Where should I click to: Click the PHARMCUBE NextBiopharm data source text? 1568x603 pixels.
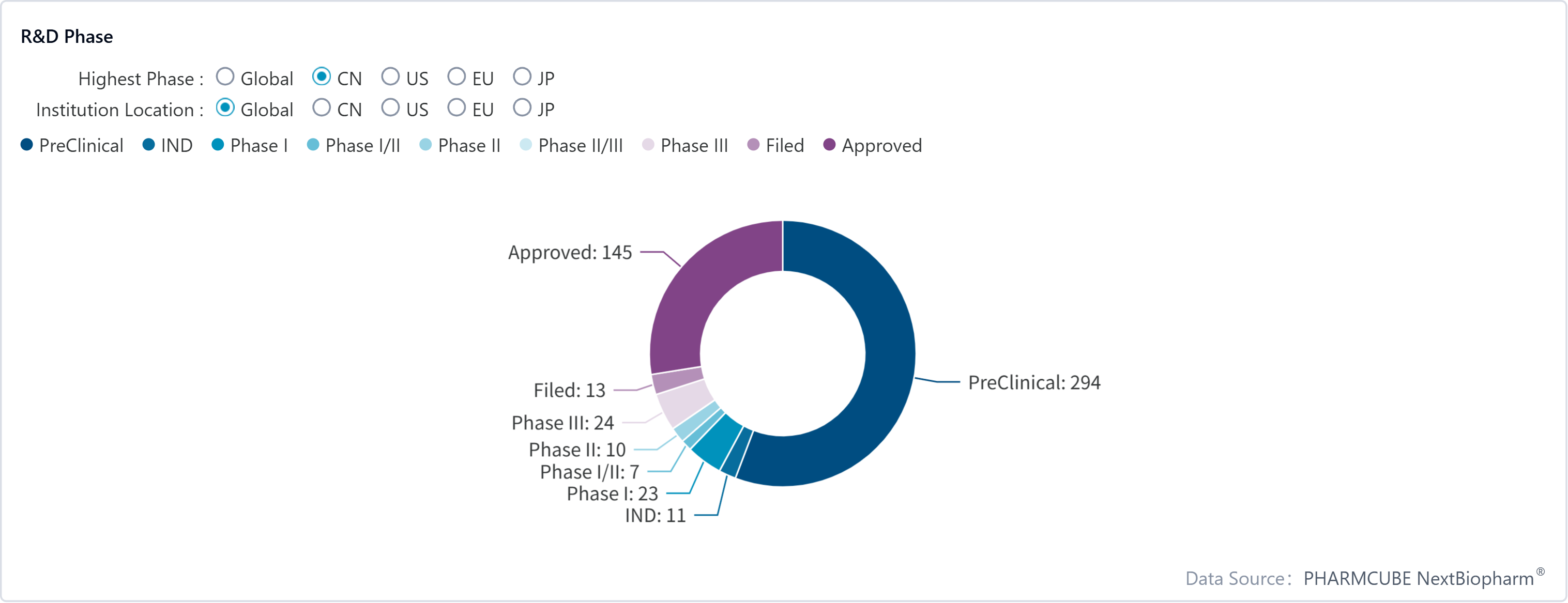[1418, 578]
